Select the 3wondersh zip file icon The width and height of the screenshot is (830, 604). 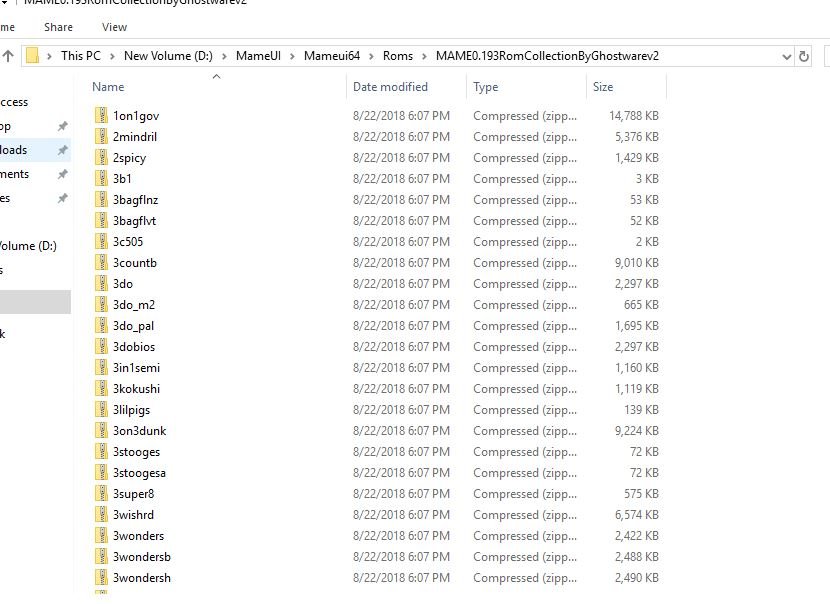pos(101,578)
